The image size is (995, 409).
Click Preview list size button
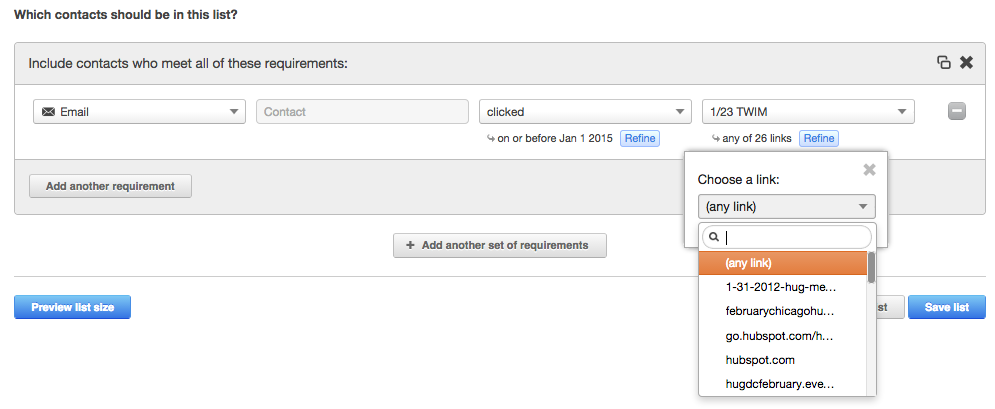[72, 307]
